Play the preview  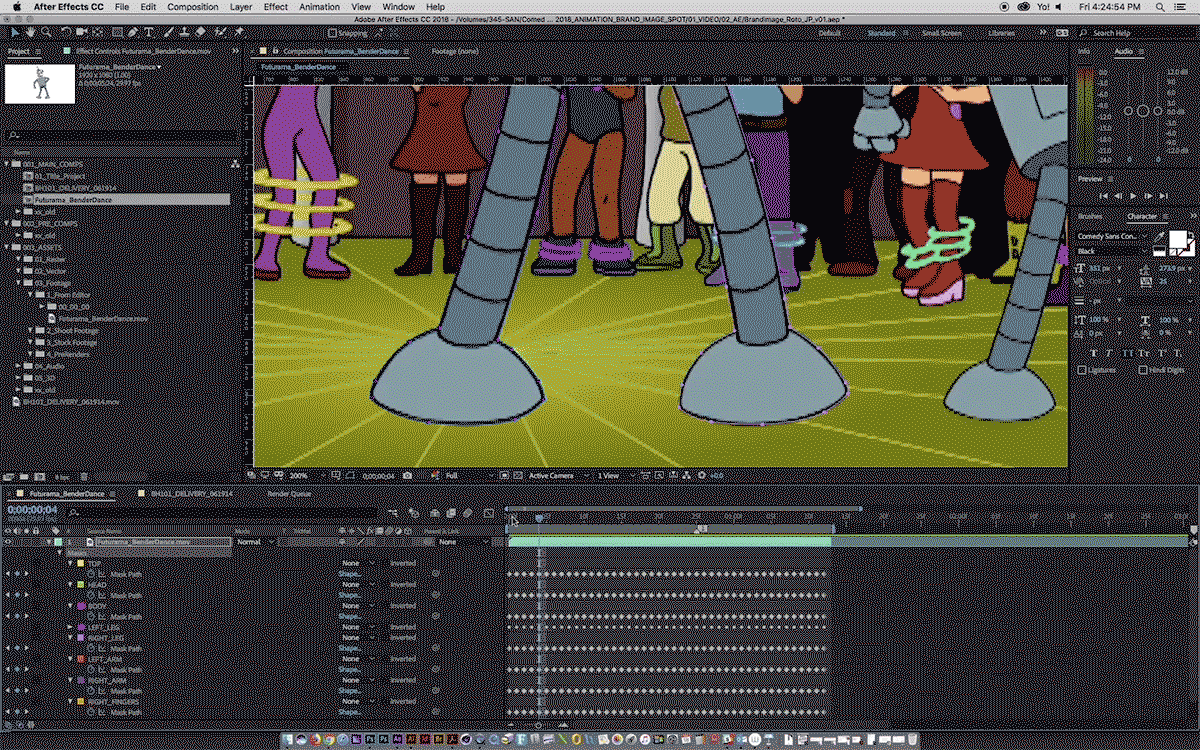(1133, 196)
